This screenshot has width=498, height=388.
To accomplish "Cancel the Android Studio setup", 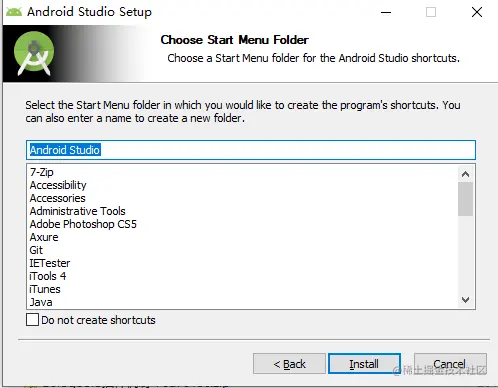I will coord(450,364).
